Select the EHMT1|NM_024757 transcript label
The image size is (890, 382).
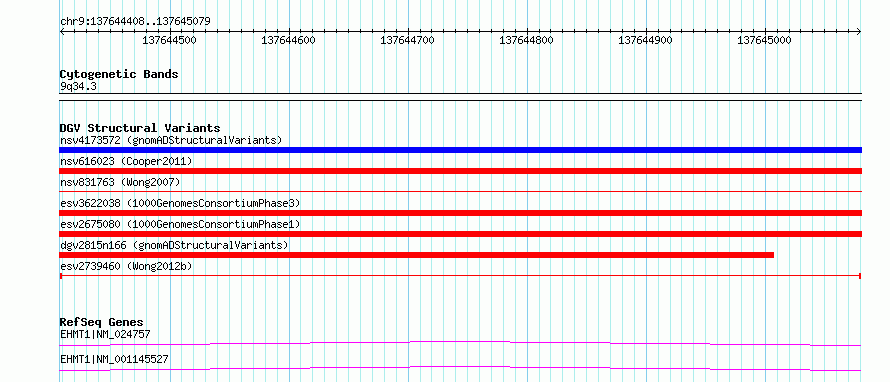(x=105, y=335)
